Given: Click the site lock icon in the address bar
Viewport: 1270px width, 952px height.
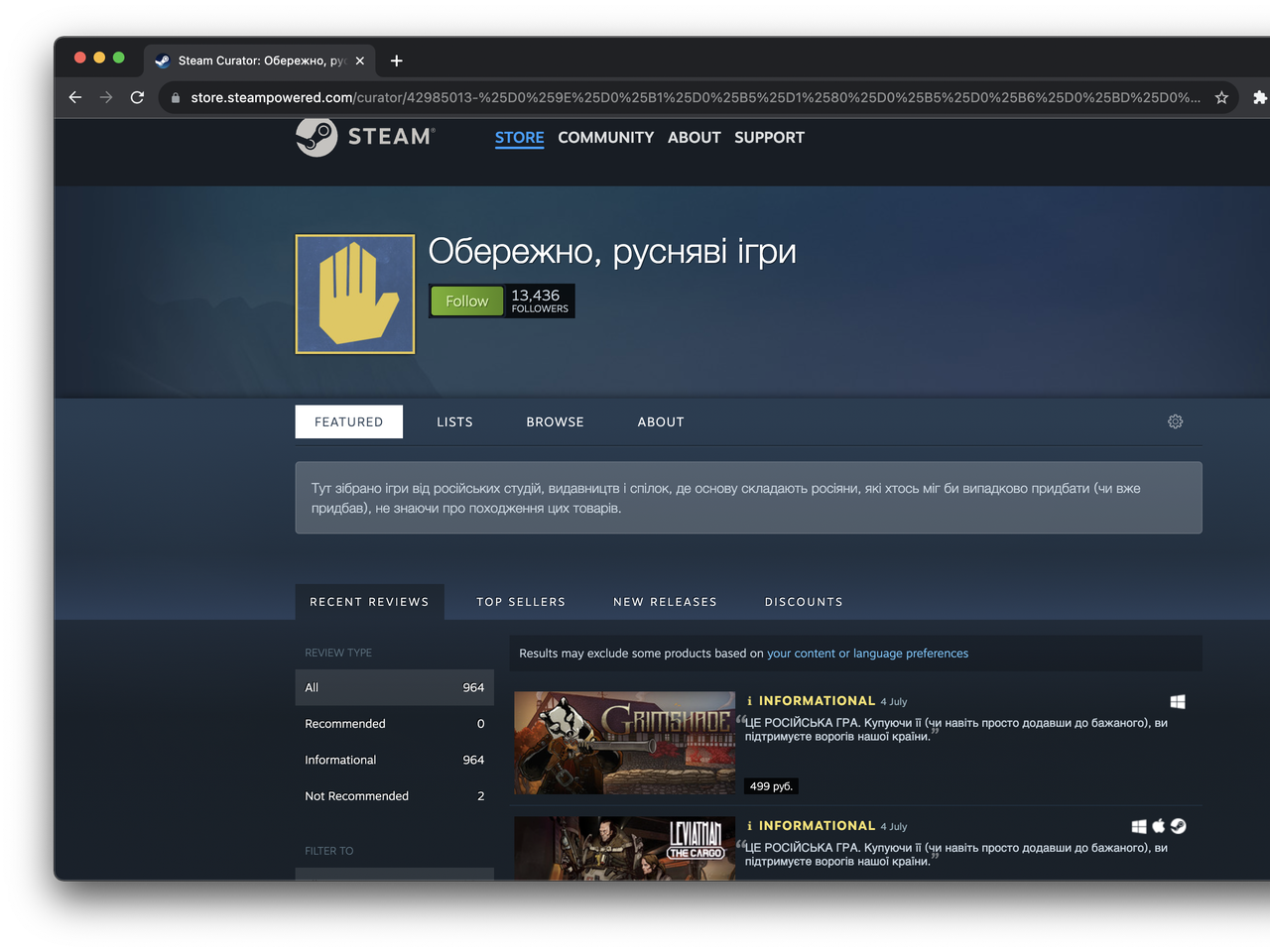Looking at the screenshot, I should (x=176, y=97).
